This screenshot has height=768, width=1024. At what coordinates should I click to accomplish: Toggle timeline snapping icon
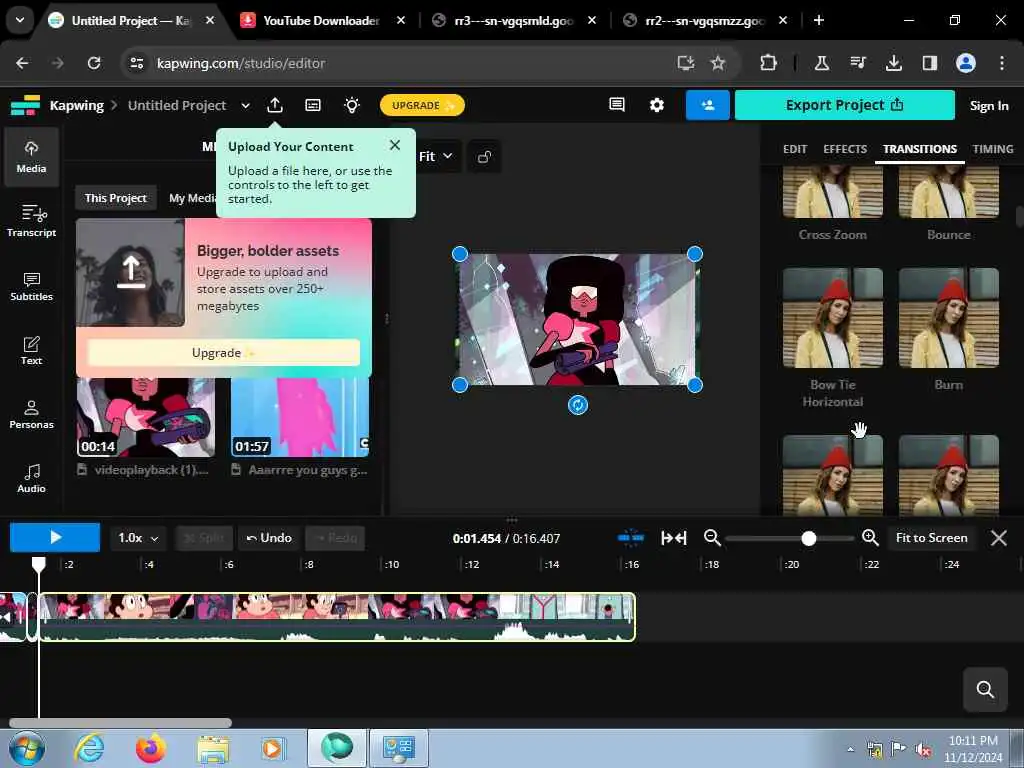pos(630,538)
